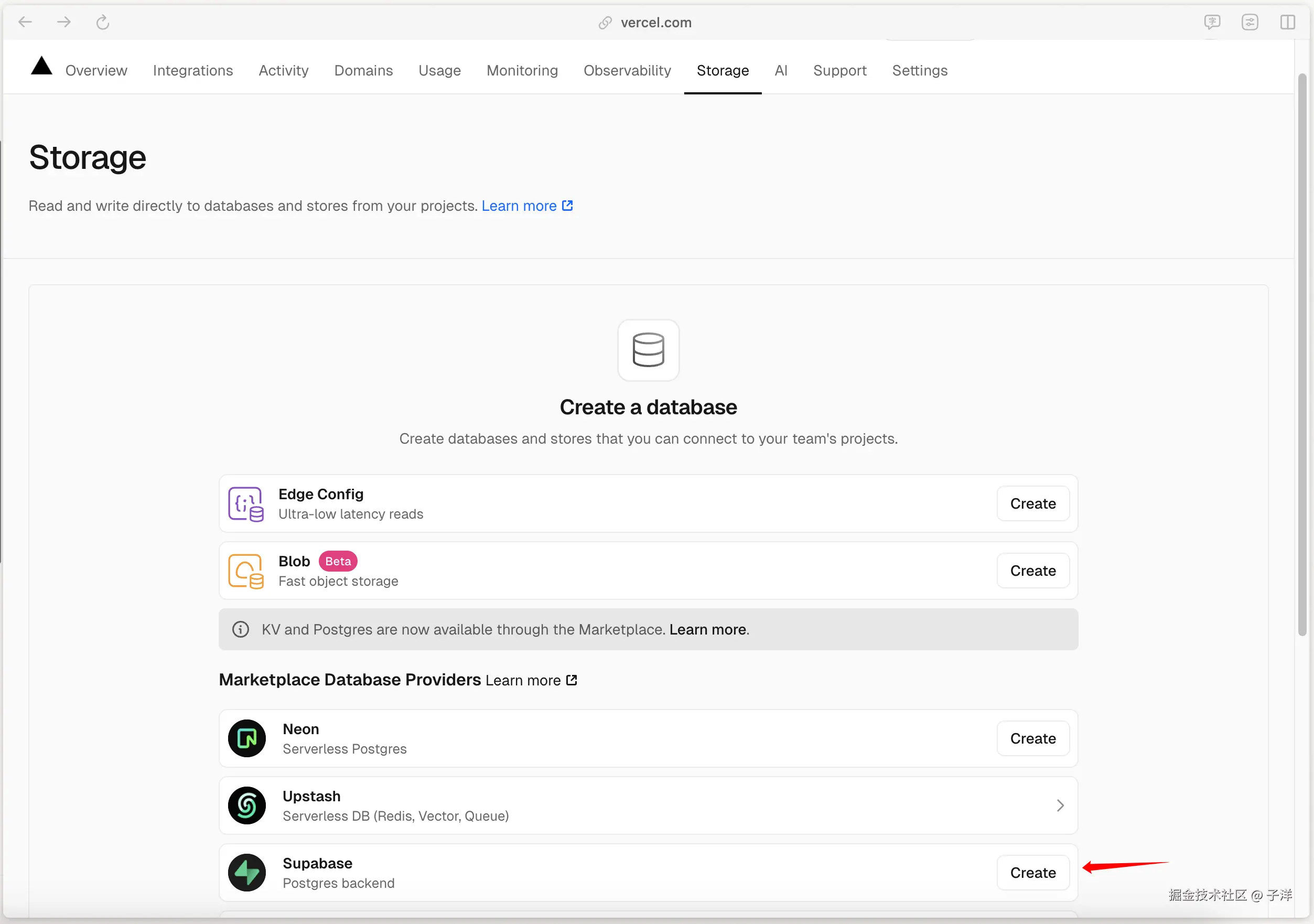Click the Neon provider logo
The image size is (1314, 924).
pyautogui.click(x=246, y=738)
